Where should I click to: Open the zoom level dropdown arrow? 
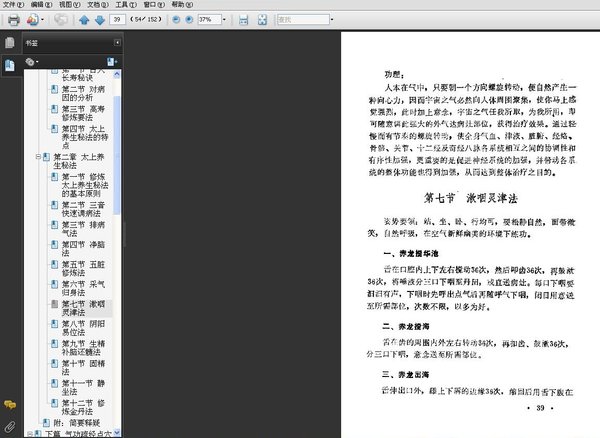pyautogui.click(x=224, y=20)
